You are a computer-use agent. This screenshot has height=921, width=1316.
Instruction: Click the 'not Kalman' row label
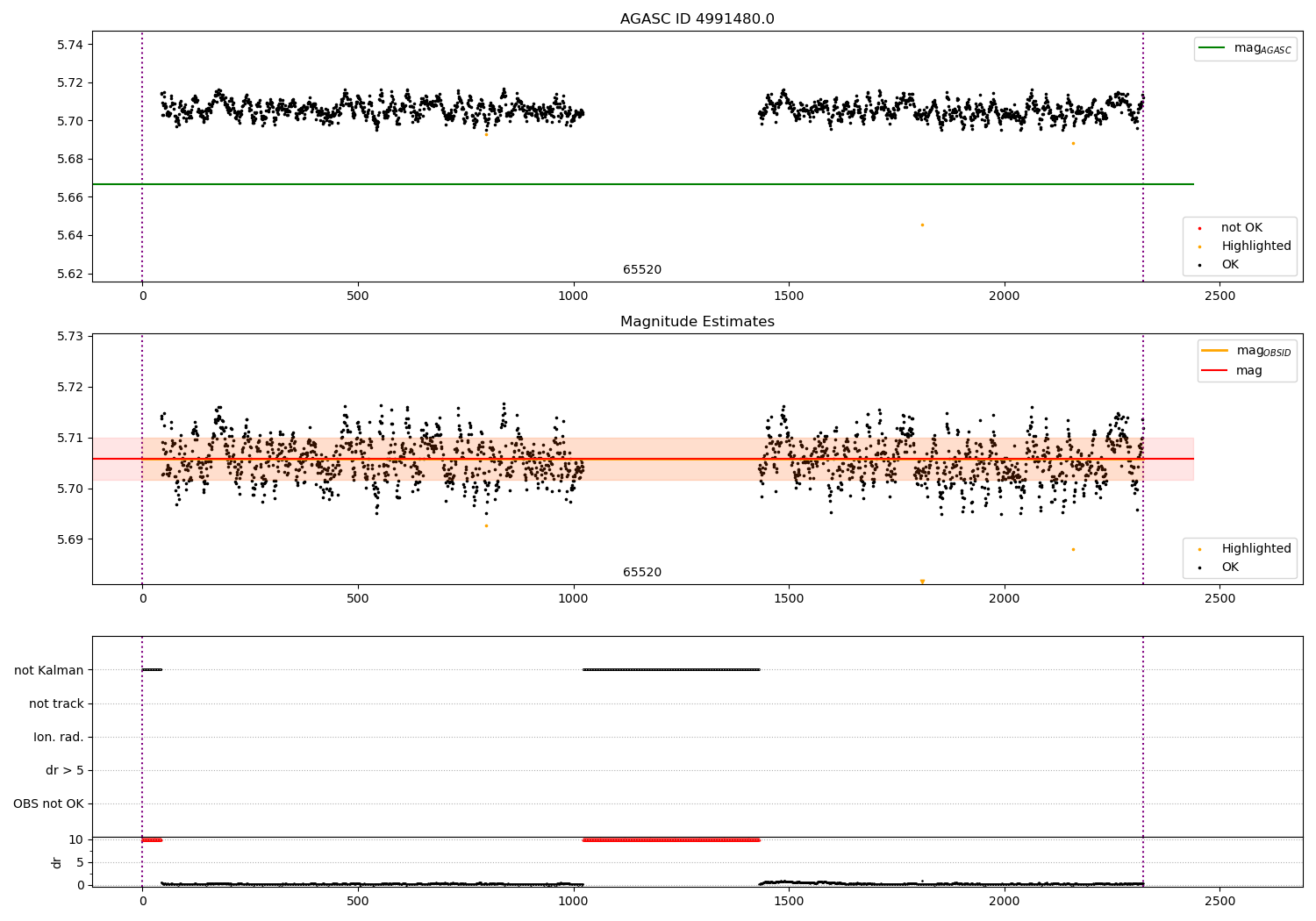coord(49,670)
